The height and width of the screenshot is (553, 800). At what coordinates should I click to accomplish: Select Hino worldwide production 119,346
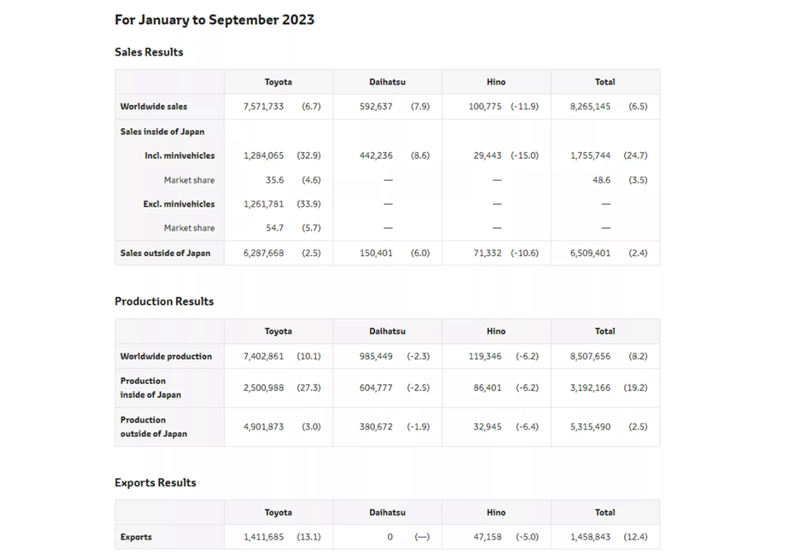[485, 357]
